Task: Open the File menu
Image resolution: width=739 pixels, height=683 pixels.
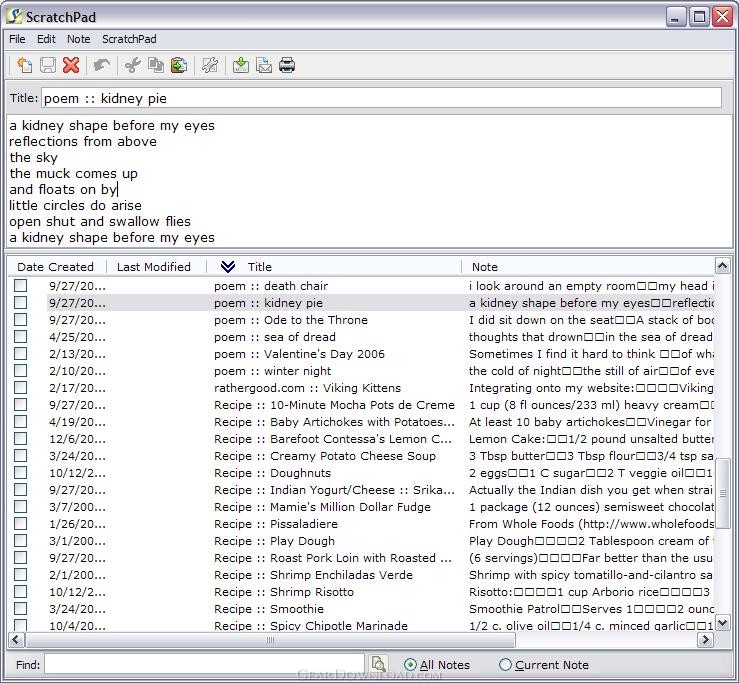Action: [17, 39]
